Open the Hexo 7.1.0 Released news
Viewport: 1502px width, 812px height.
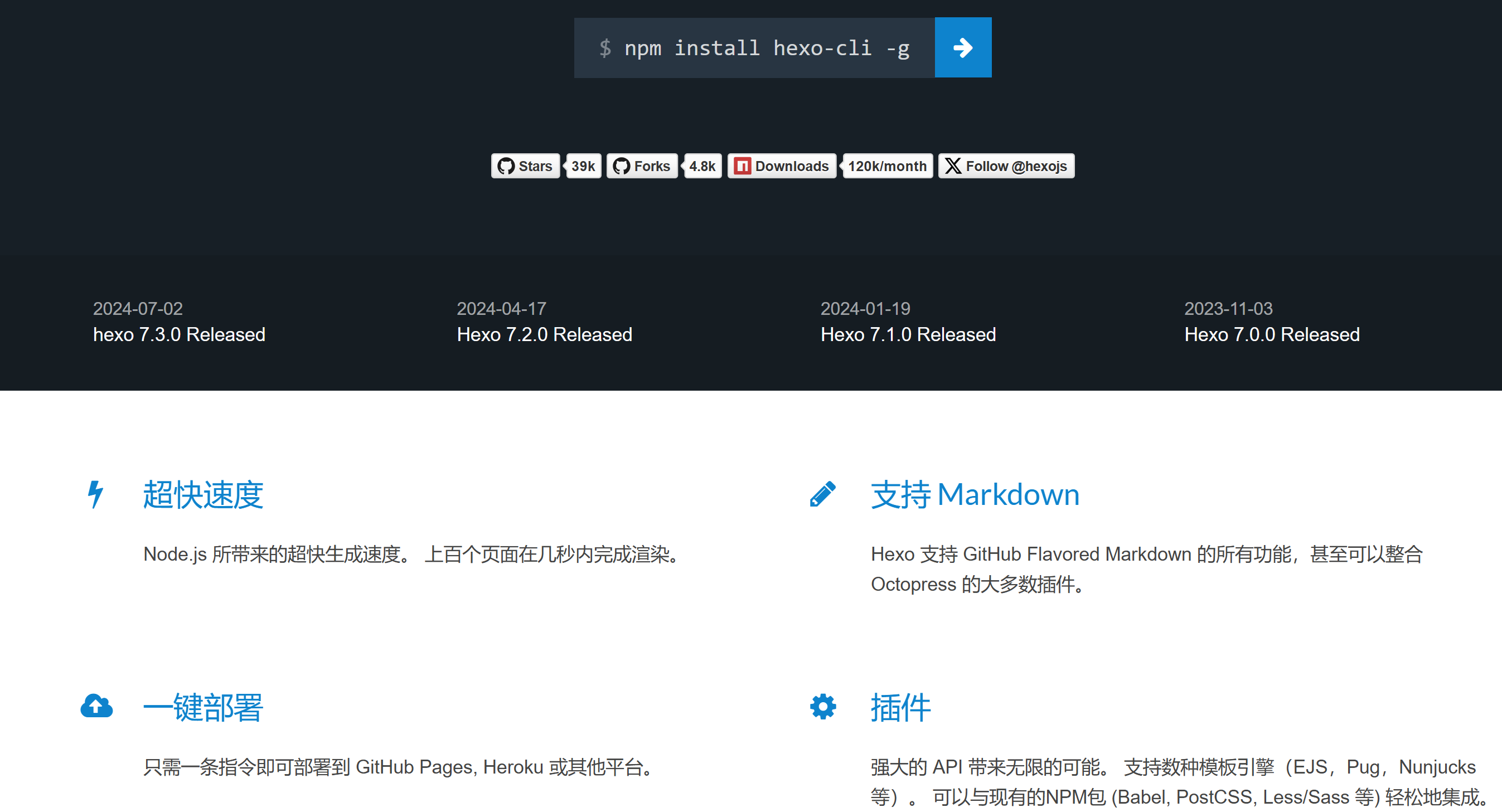[x=908, y=334]
